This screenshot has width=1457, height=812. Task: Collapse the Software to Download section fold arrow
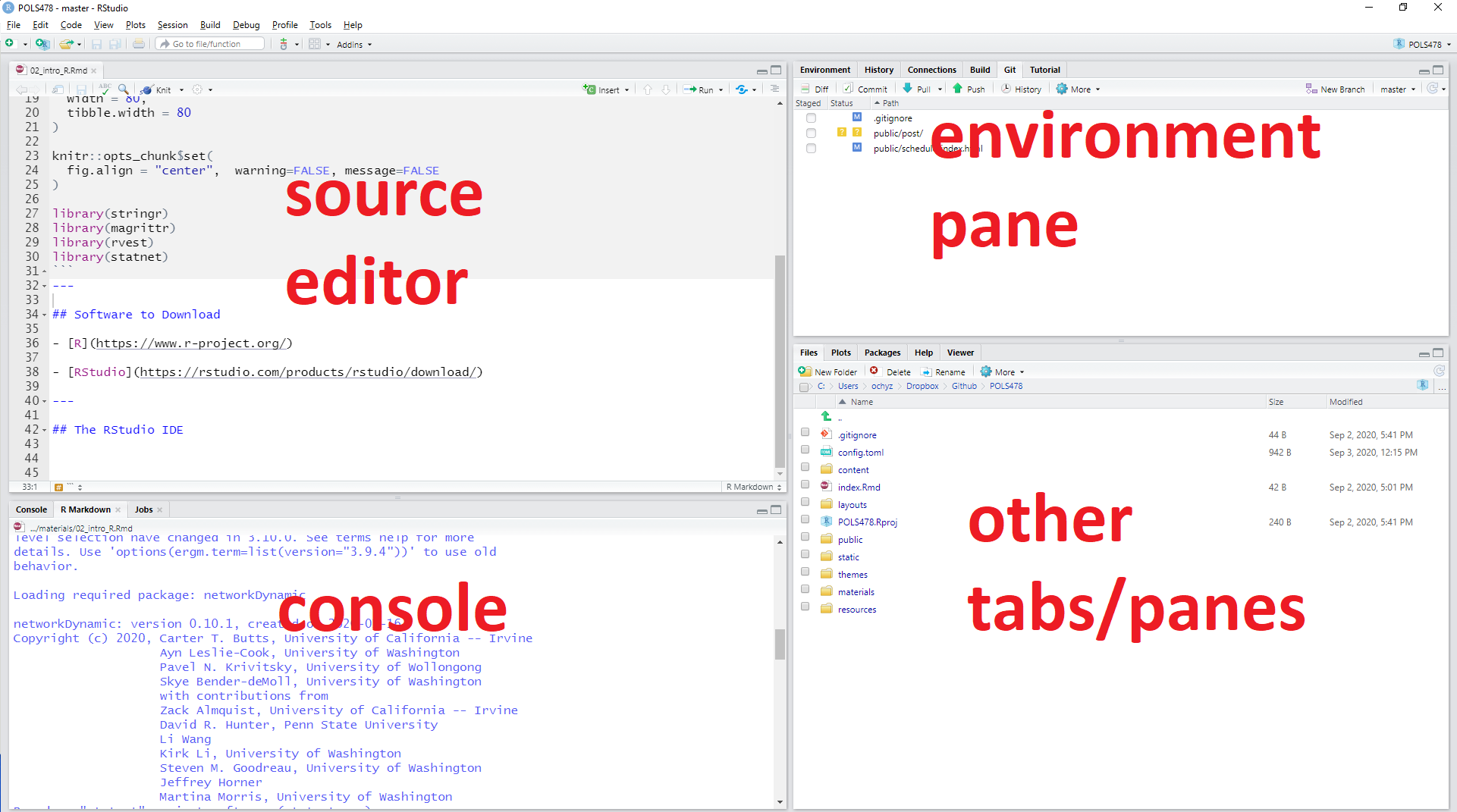[x=44, y=315]
